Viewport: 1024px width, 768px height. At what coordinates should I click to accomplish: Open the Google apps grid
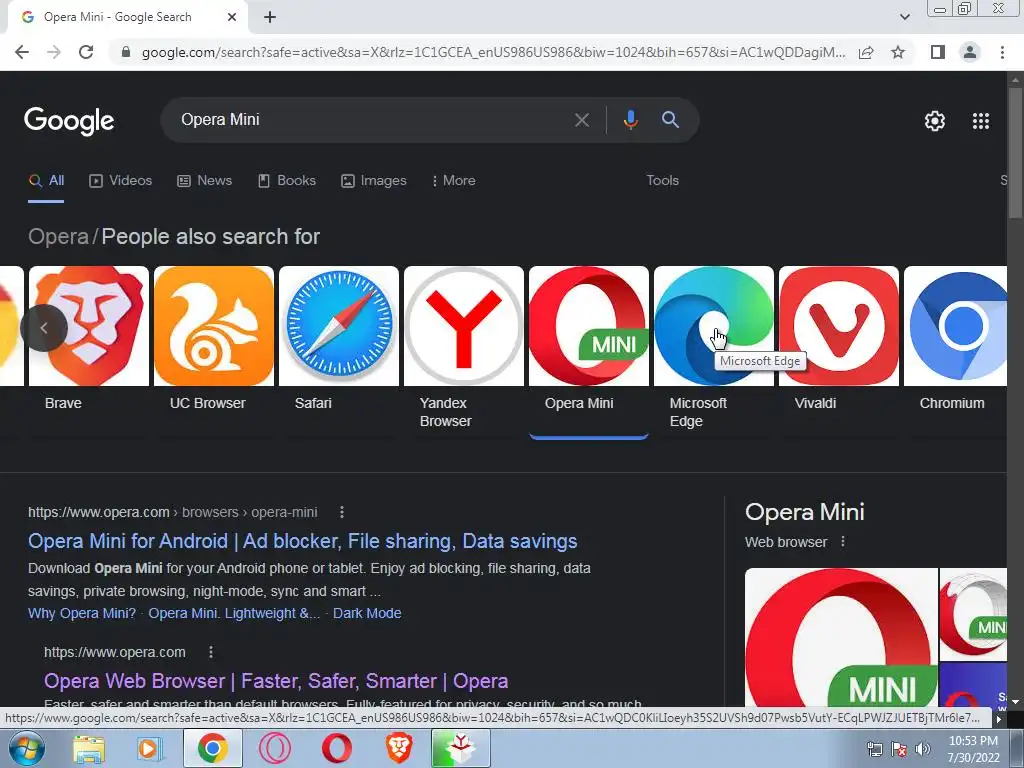(981, 121)
